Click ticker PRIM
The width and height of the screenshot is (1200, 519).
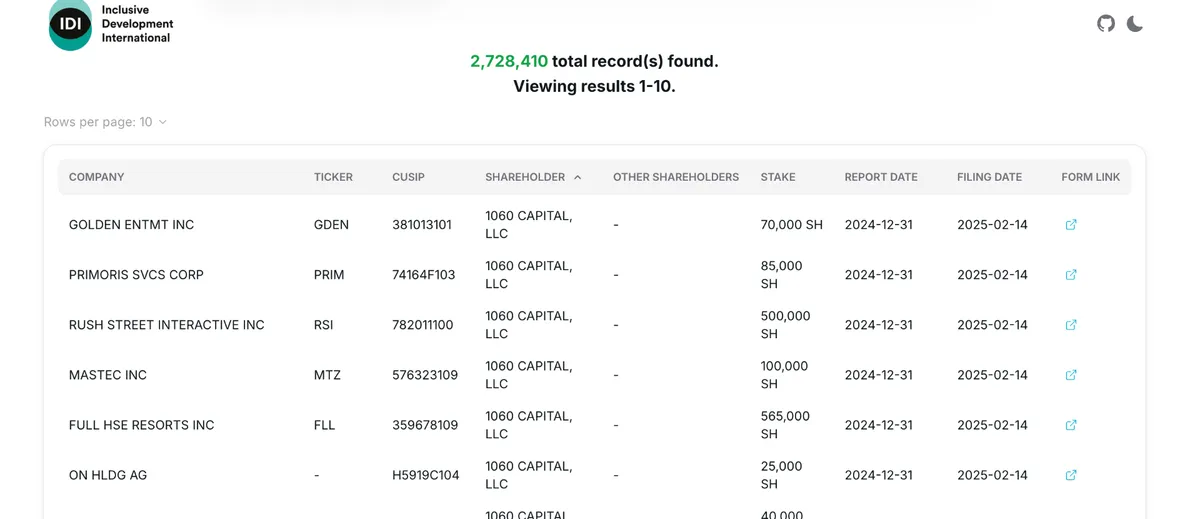tap(329, 275)
